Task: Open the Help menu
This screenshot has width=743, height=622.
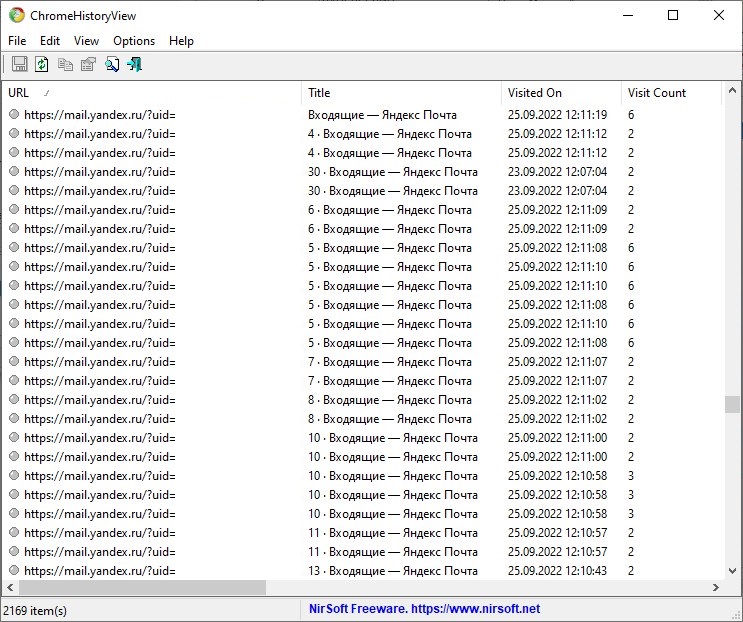Action: pos(181,41)
